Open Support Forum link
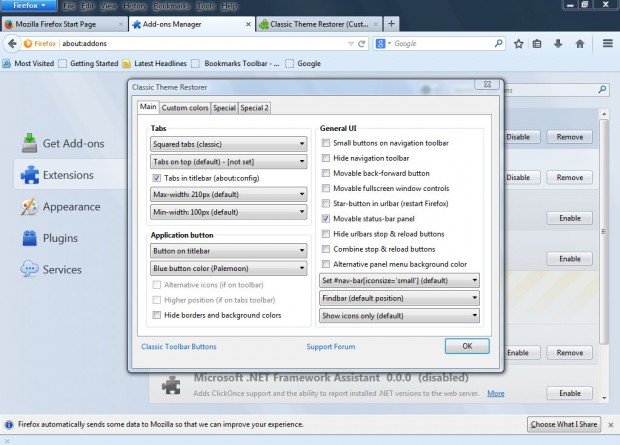This screenshot has width=620, height=445. (331, 347)
